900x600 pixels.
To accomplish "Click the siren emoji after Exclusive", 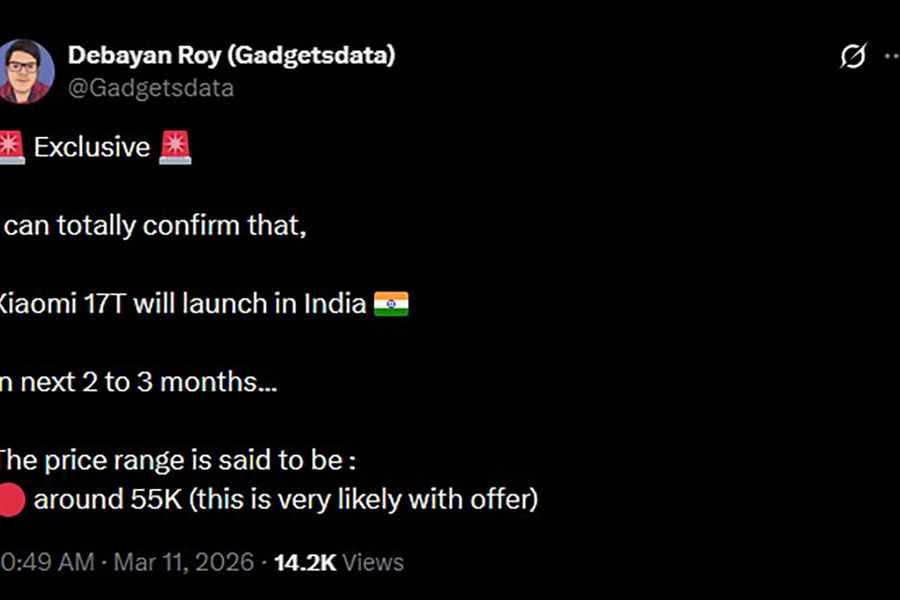I will click(x=175, y=147).
